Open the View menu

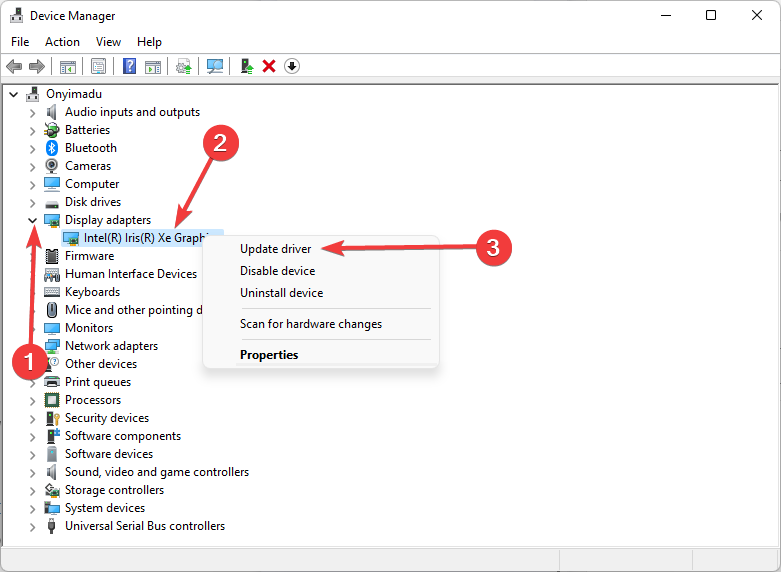[x=108, y=42]
